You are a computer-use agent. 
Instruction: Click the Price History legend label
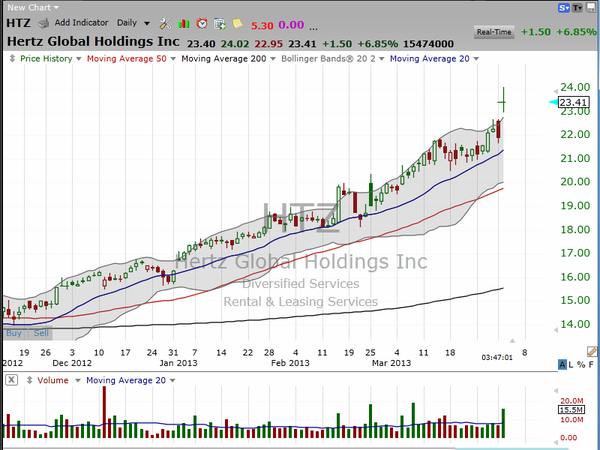[x=46, y=59]
